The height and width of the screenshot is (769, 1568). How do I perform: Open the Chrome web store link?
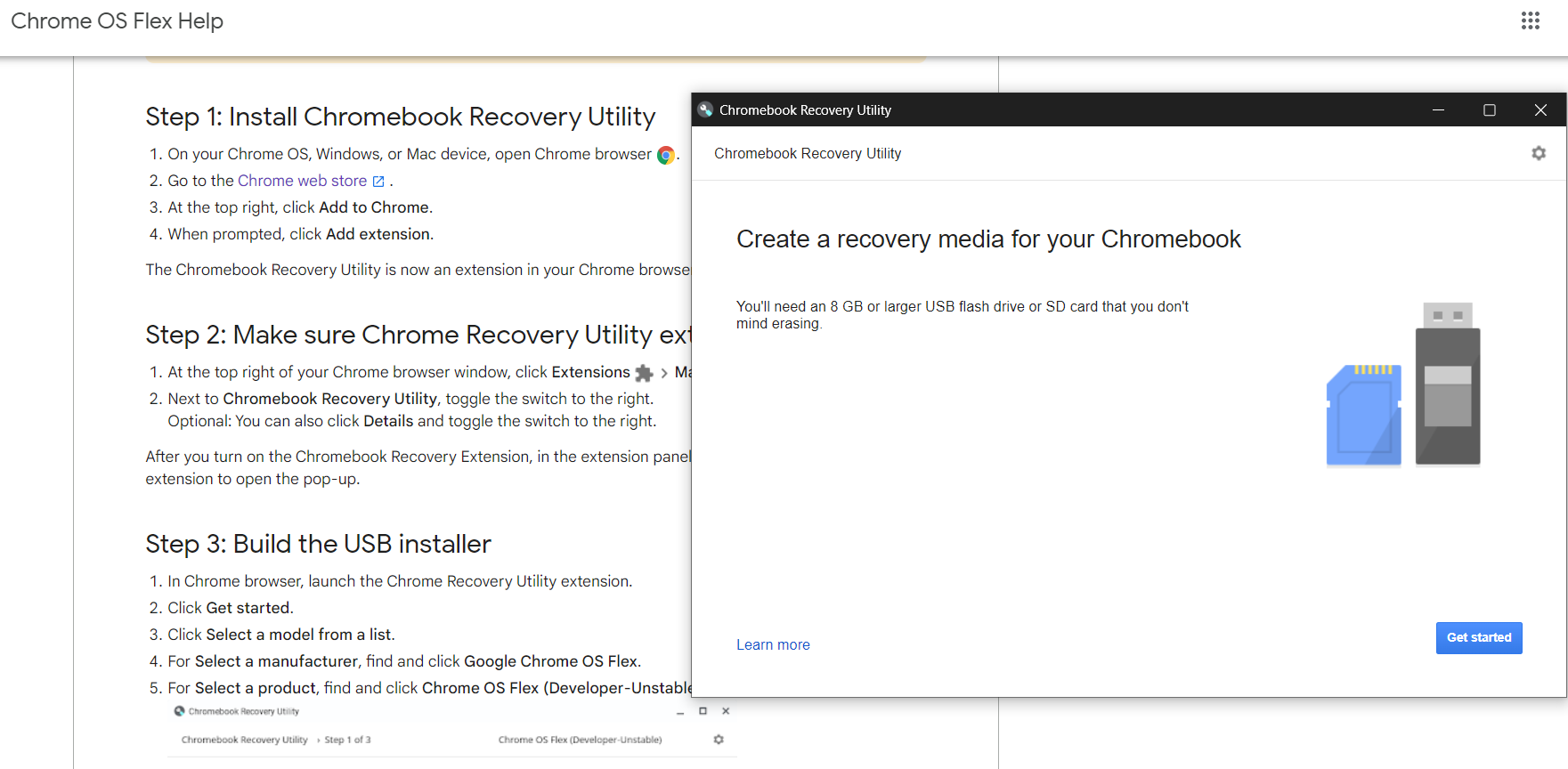coord(302,181)
